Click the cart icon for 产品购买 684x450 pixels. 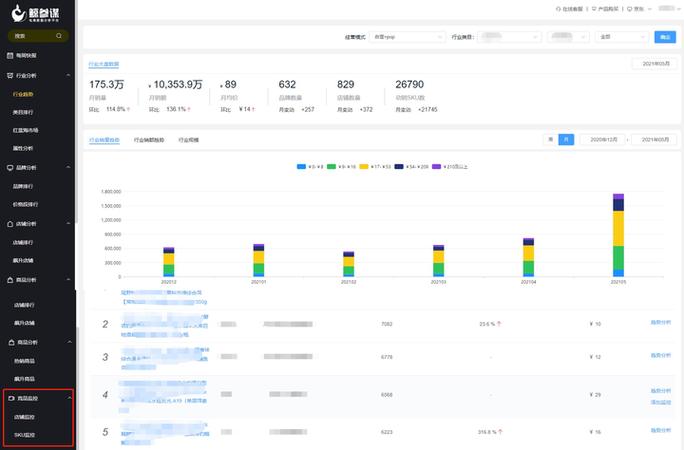(594, 9)
